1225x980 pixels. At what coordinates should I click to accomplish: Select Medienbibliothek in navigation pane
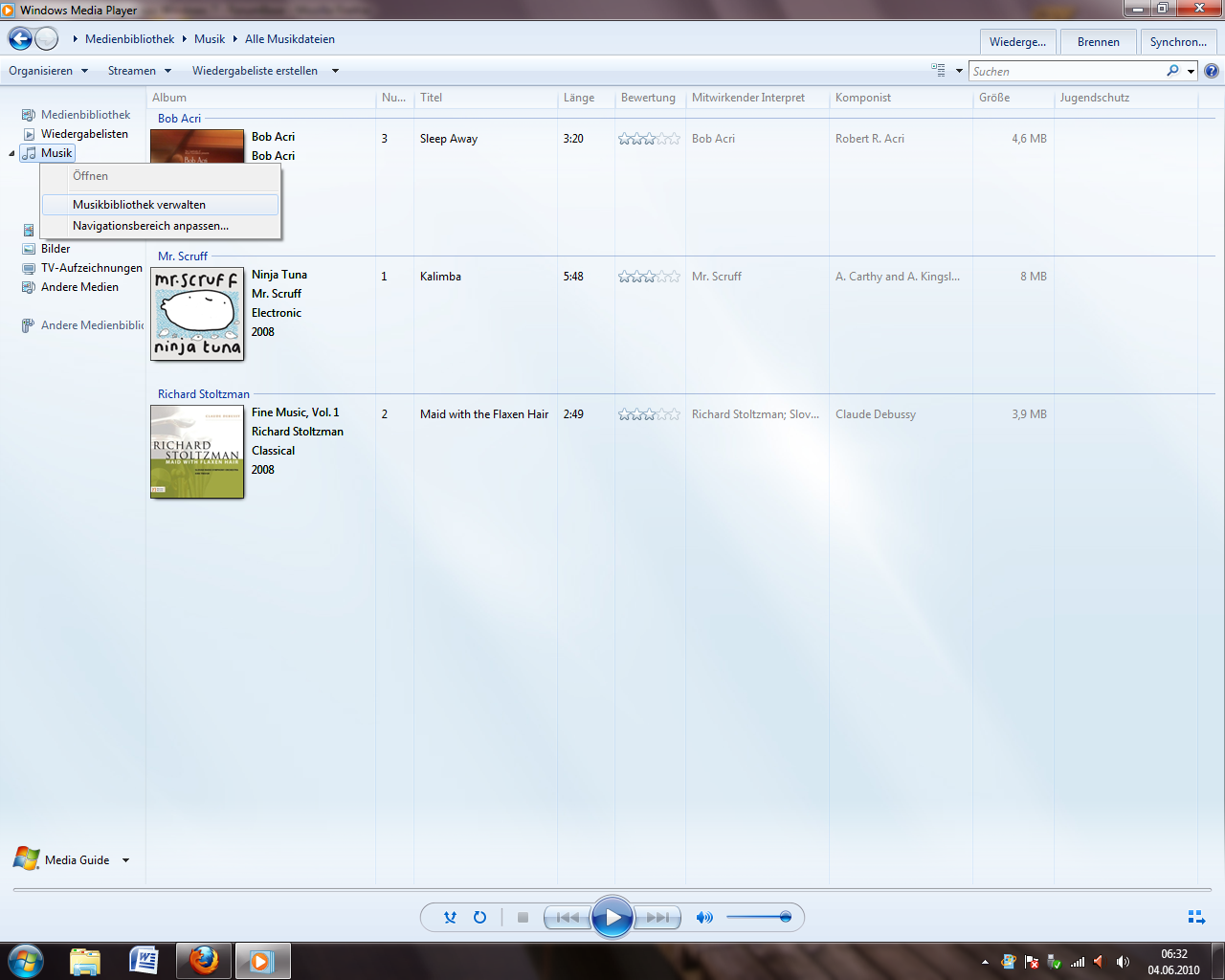[85, 115]
